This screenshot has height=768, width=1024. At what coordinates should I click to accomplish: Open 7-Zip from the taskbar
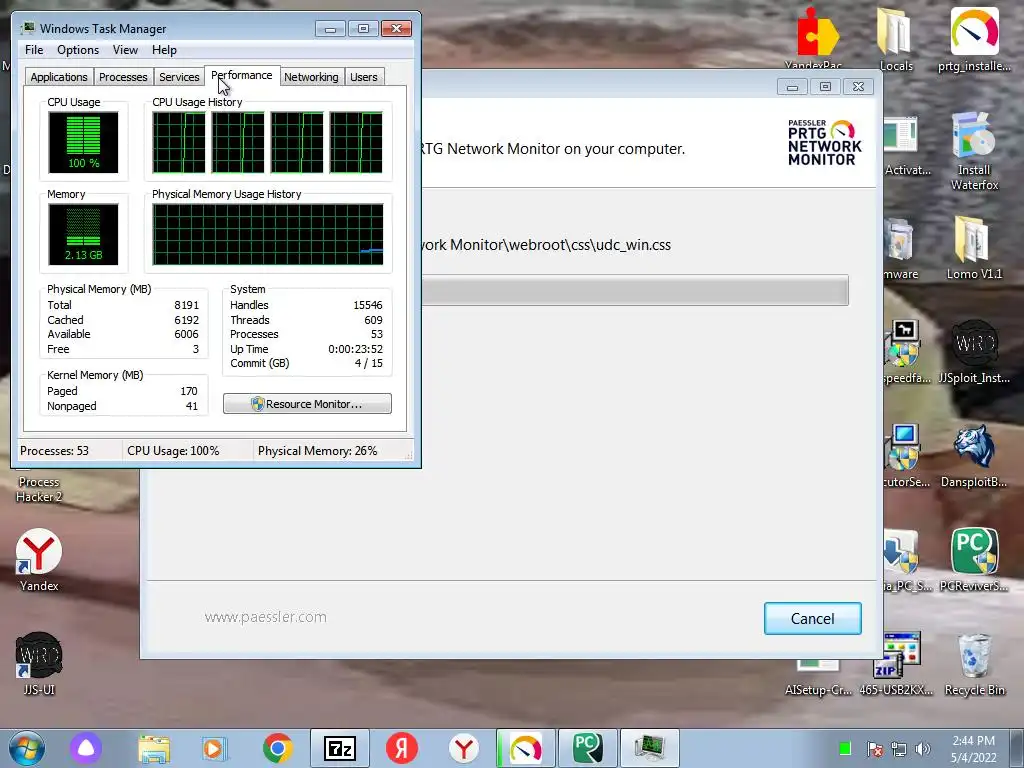pyautogui.click(x=340, y=748)
